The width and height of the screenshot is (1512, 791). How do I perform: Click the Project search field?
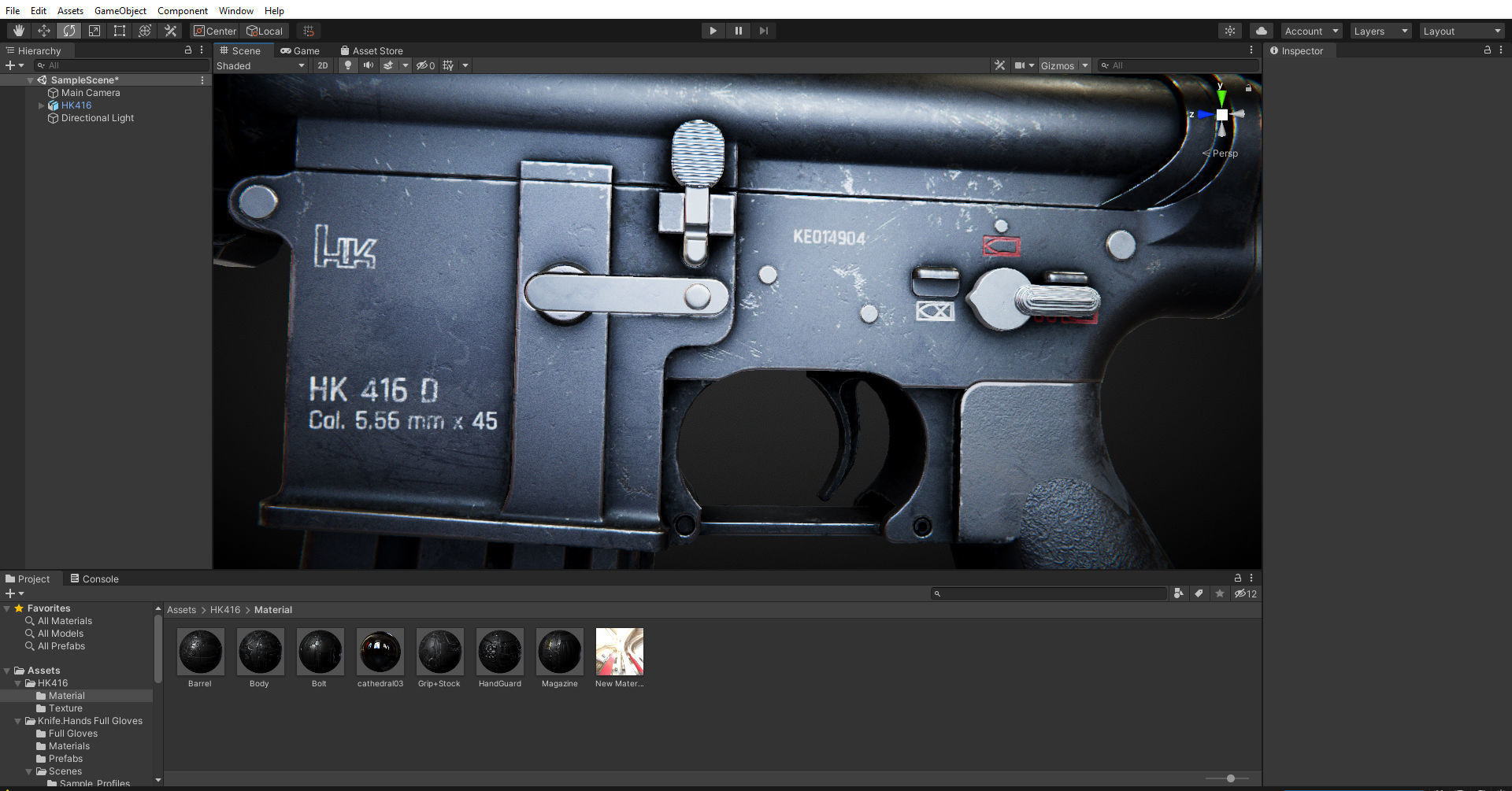1049,593
